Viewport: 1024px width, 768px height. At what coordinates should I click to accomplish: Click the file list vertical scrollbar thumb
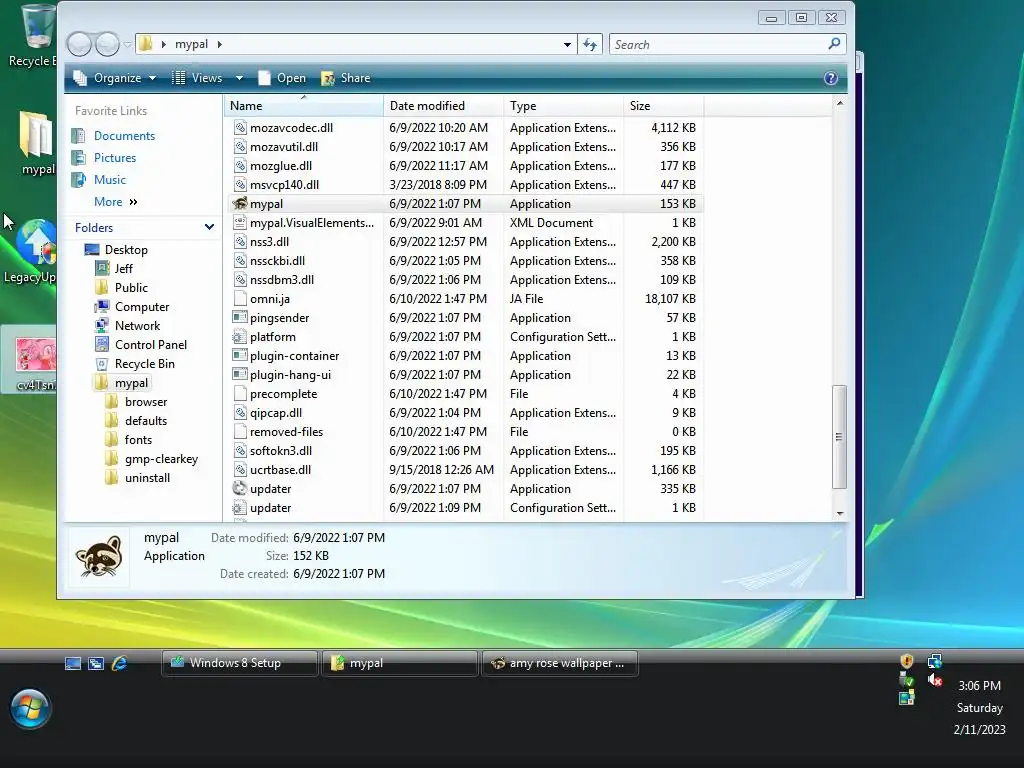(839, 436)
